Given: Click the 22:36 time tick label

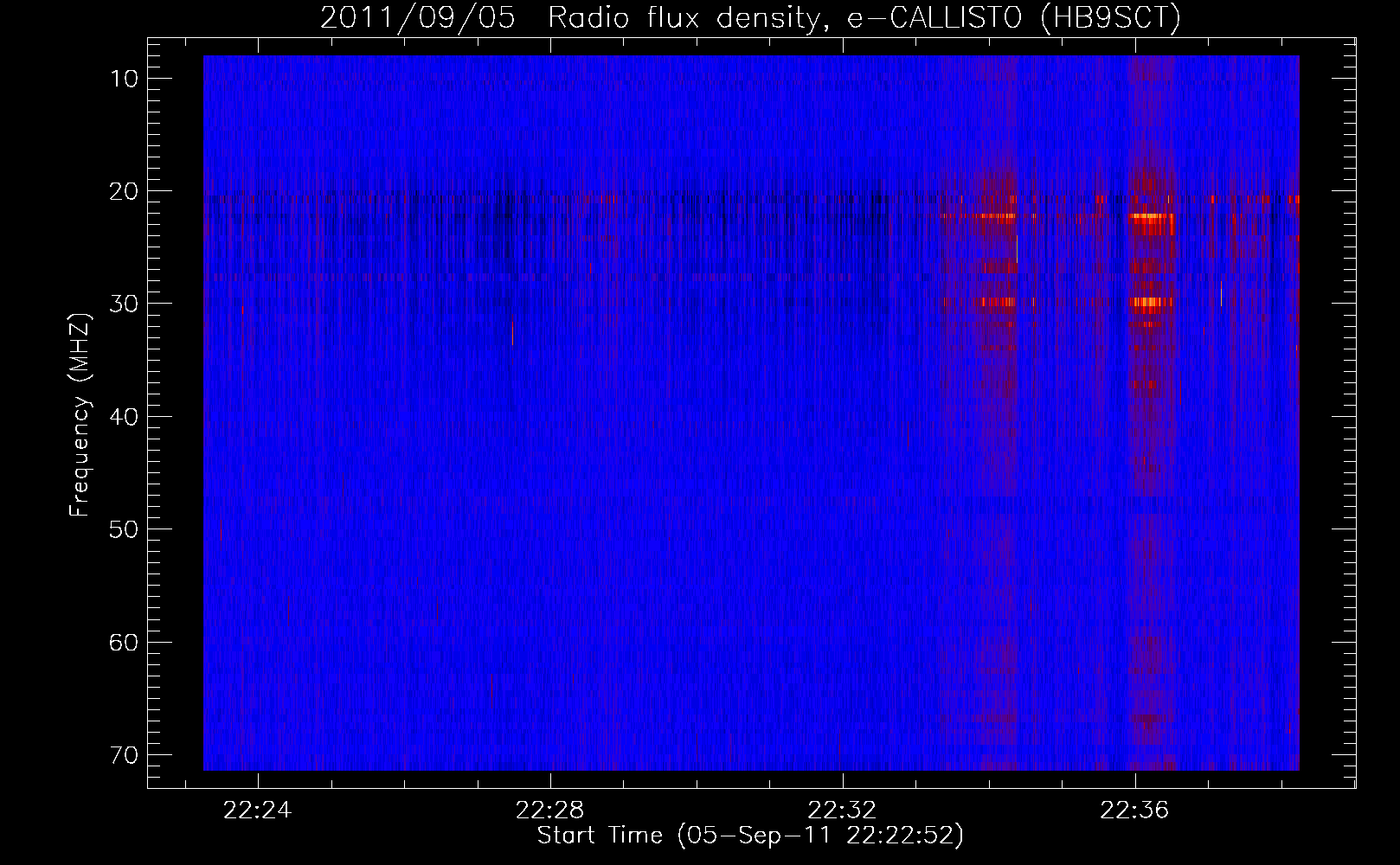Looking at the screenshot, I should (x=1134, y=811).
